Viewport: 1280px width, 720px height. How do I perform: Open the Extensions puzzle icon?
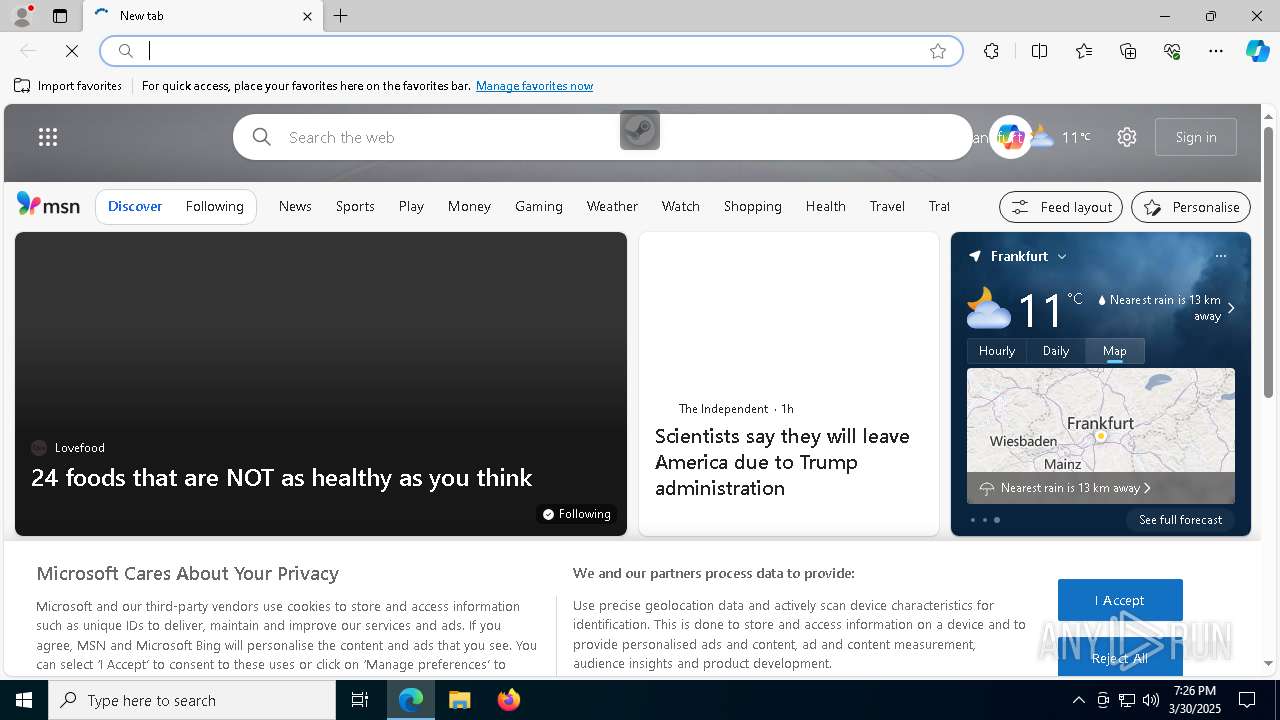991,51
